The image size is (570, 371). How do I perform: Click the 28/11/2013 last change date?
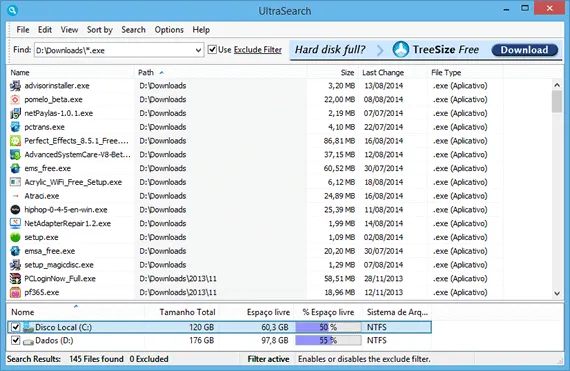point(384,279)
